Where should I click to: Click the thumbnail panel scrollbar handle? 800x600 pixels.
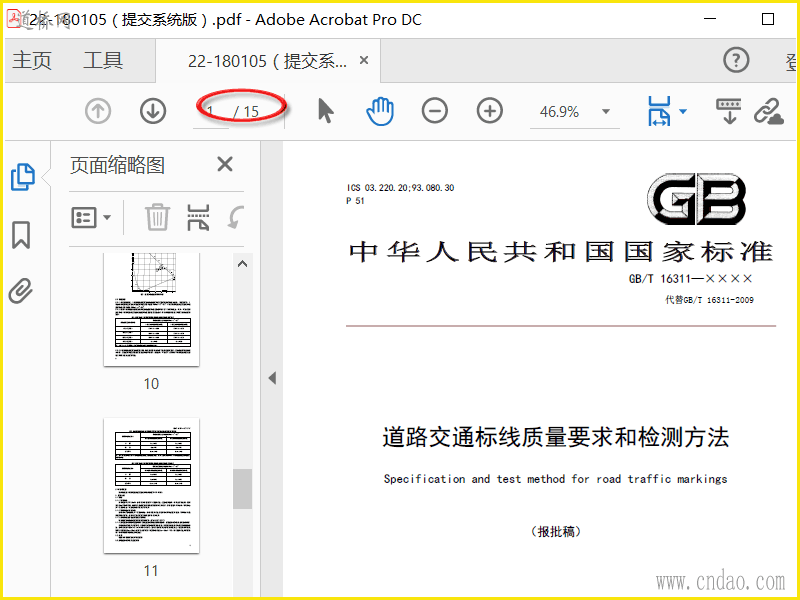tap(242, 489)
